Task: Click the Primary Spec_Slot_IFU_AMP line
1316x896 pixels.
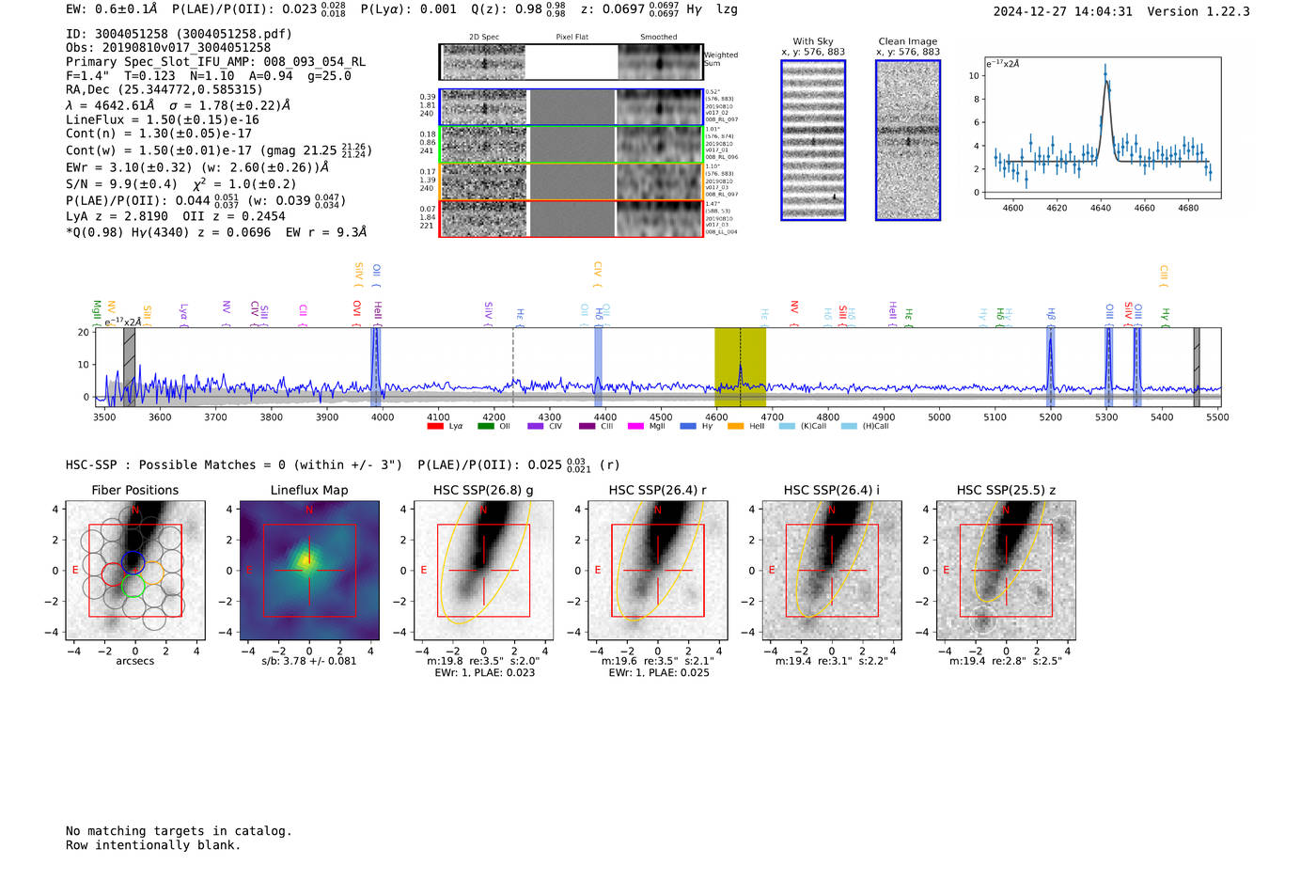Action: 215,62
